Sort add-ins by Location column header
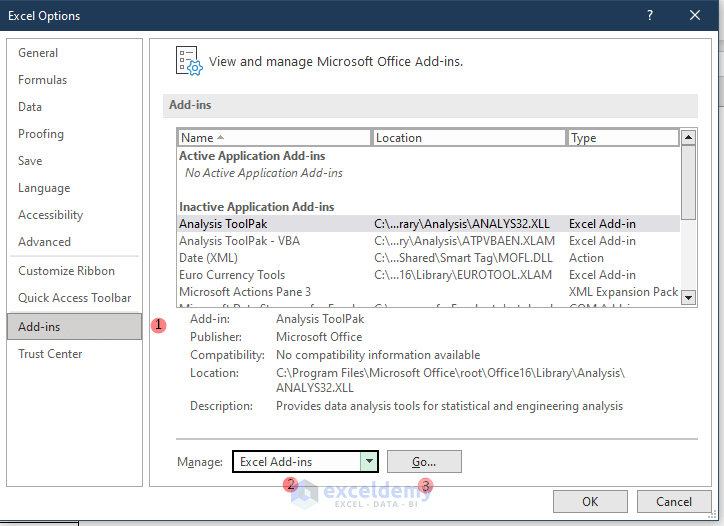 469,138
